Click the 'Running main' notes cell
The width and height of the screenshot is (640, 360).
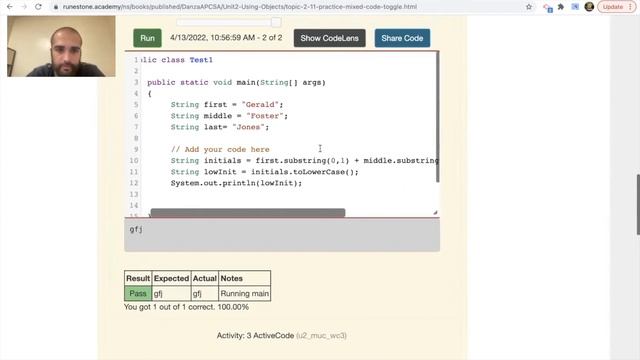(244, 293)
